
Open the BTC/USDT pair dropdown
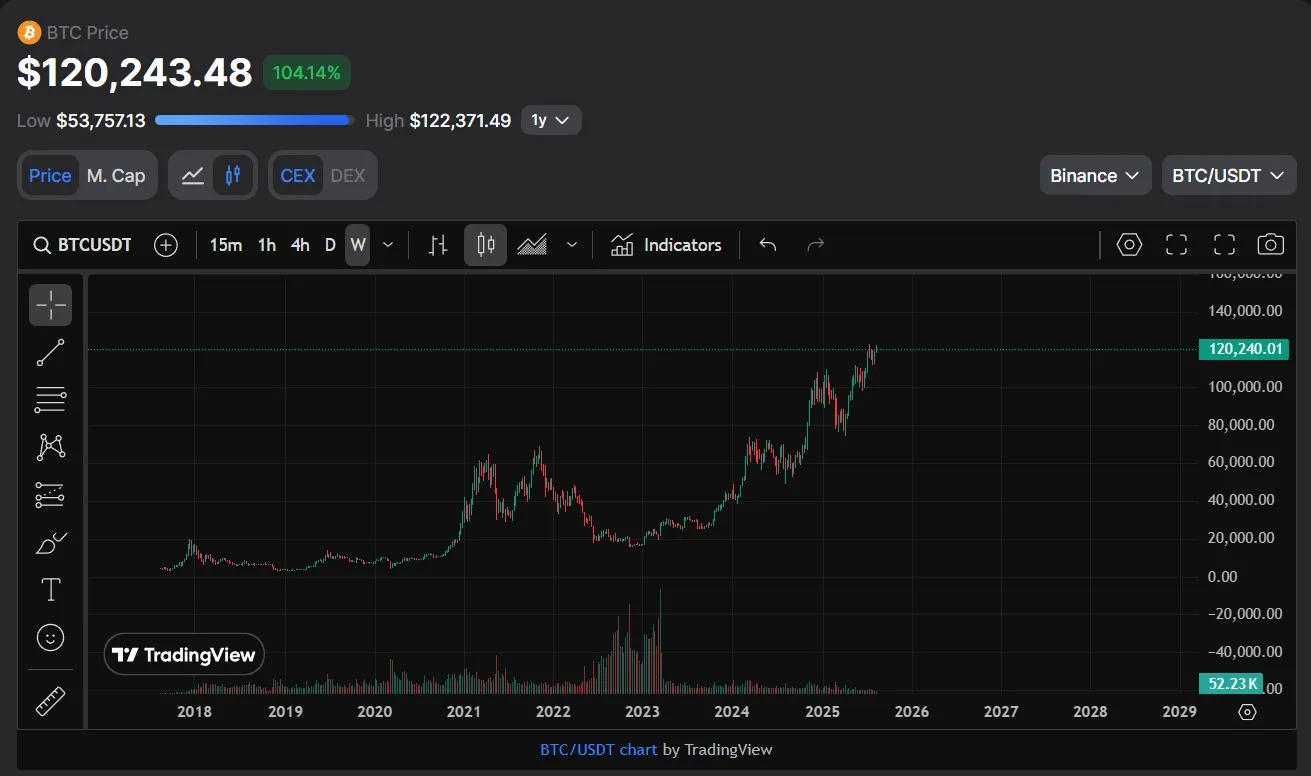click(1227, 176)
